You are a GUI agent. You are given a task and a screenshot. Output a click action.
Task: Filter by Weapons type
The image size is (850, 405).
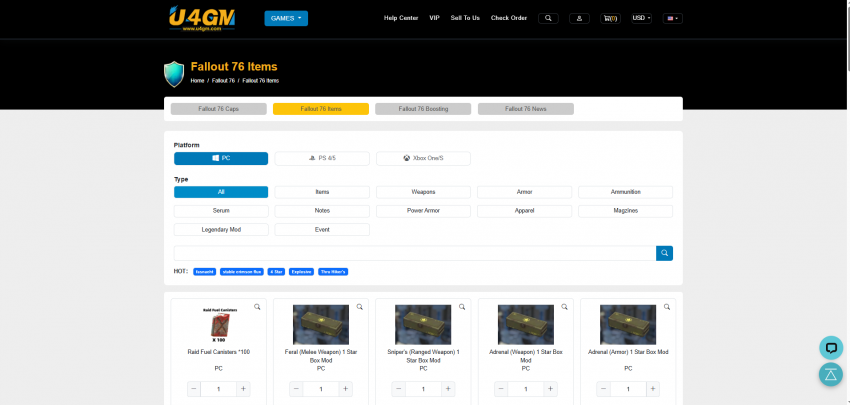[x=423, y=192]
